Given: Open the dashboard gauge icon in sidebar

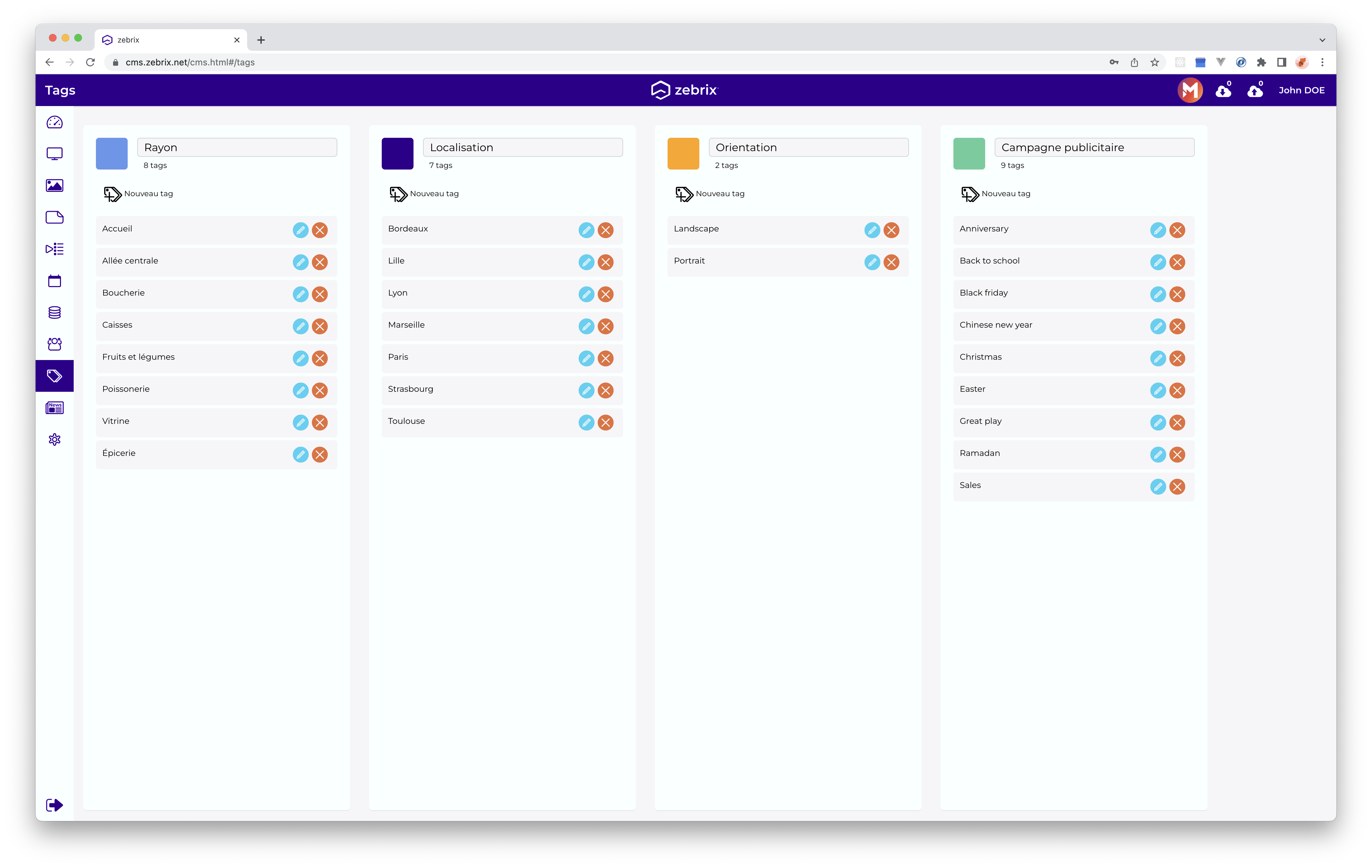Looking at the screenshot, I should point(55,123).
